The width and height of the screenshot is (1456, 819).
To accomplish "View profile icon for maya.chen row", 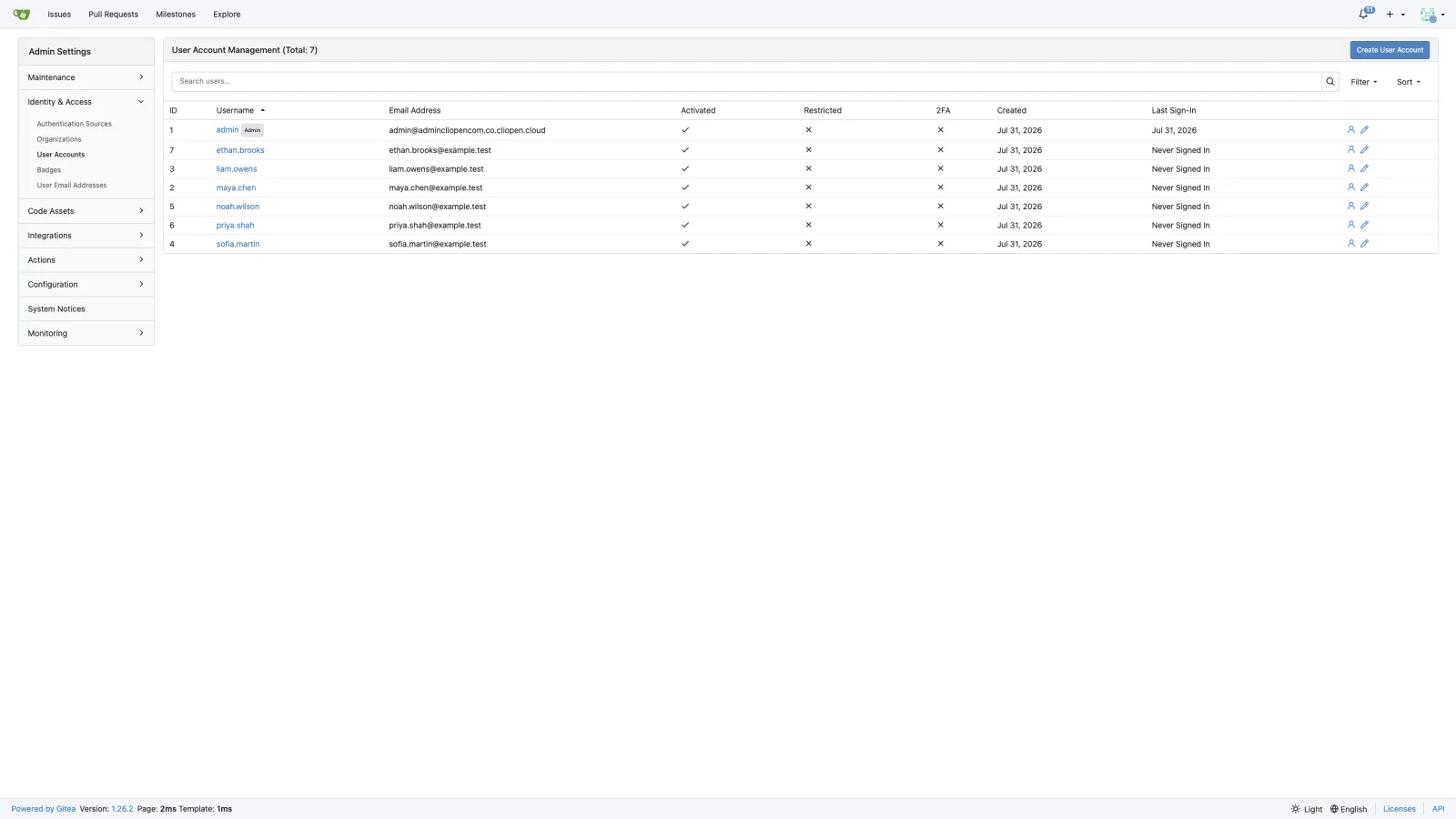I will 1351,187.
